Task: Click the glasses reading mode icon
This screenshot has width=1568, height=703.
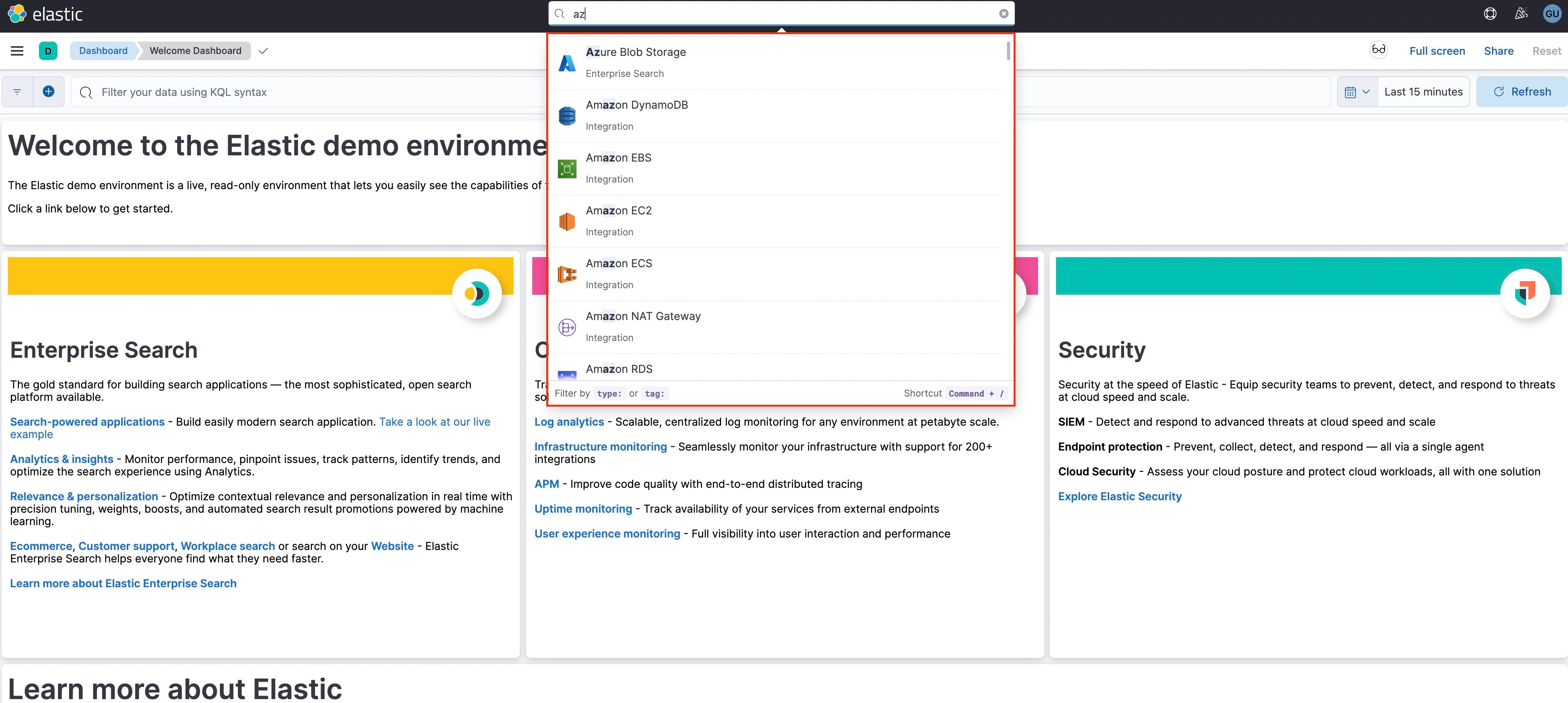Action: [x=1378, y=50]
